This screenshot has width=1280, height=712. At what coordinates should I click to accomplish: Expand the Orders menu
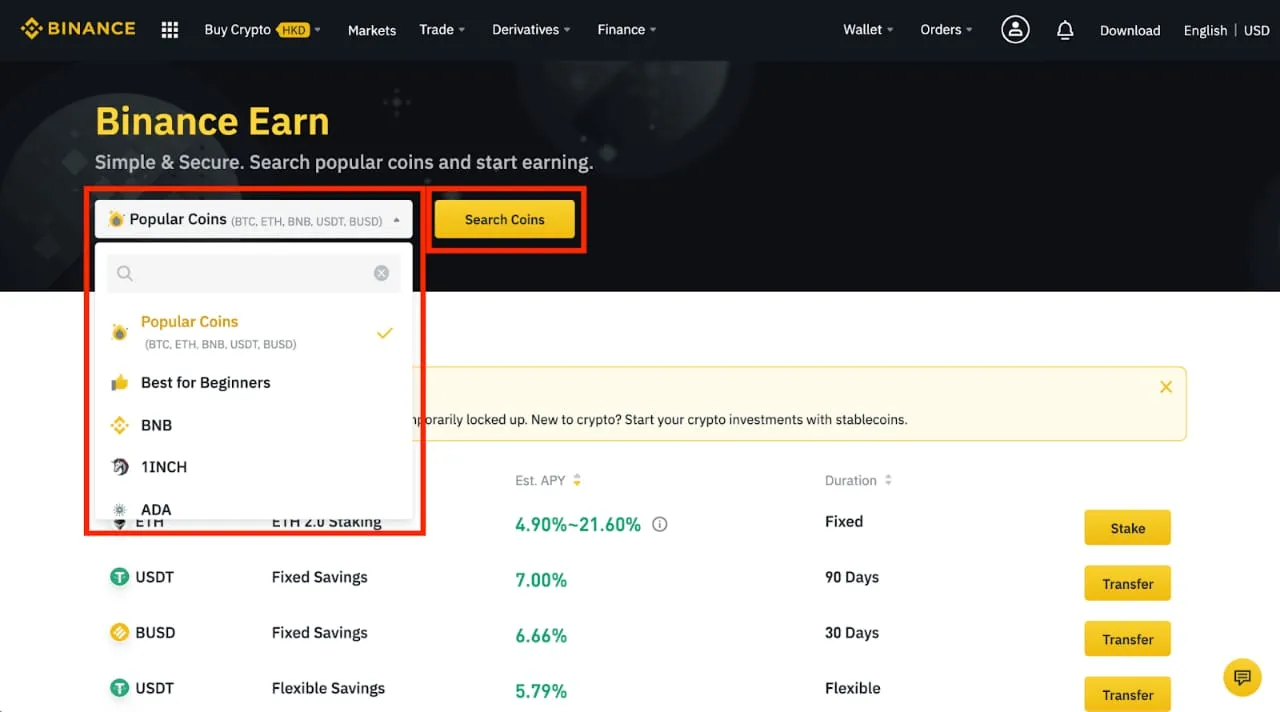946,30
